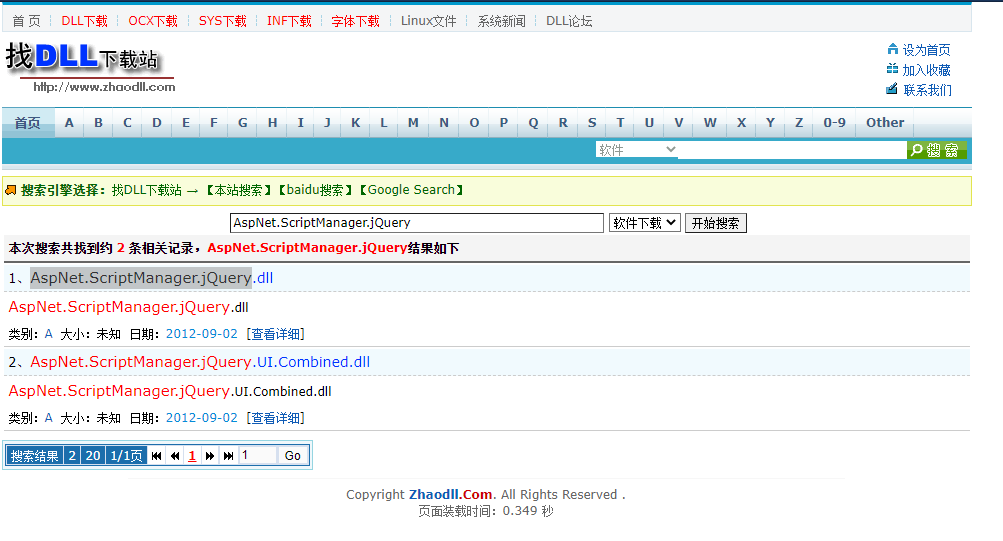The image size is (1003, 541).
Task: Click the 加入收藏 bookmark icon
Action: [892, 69]
